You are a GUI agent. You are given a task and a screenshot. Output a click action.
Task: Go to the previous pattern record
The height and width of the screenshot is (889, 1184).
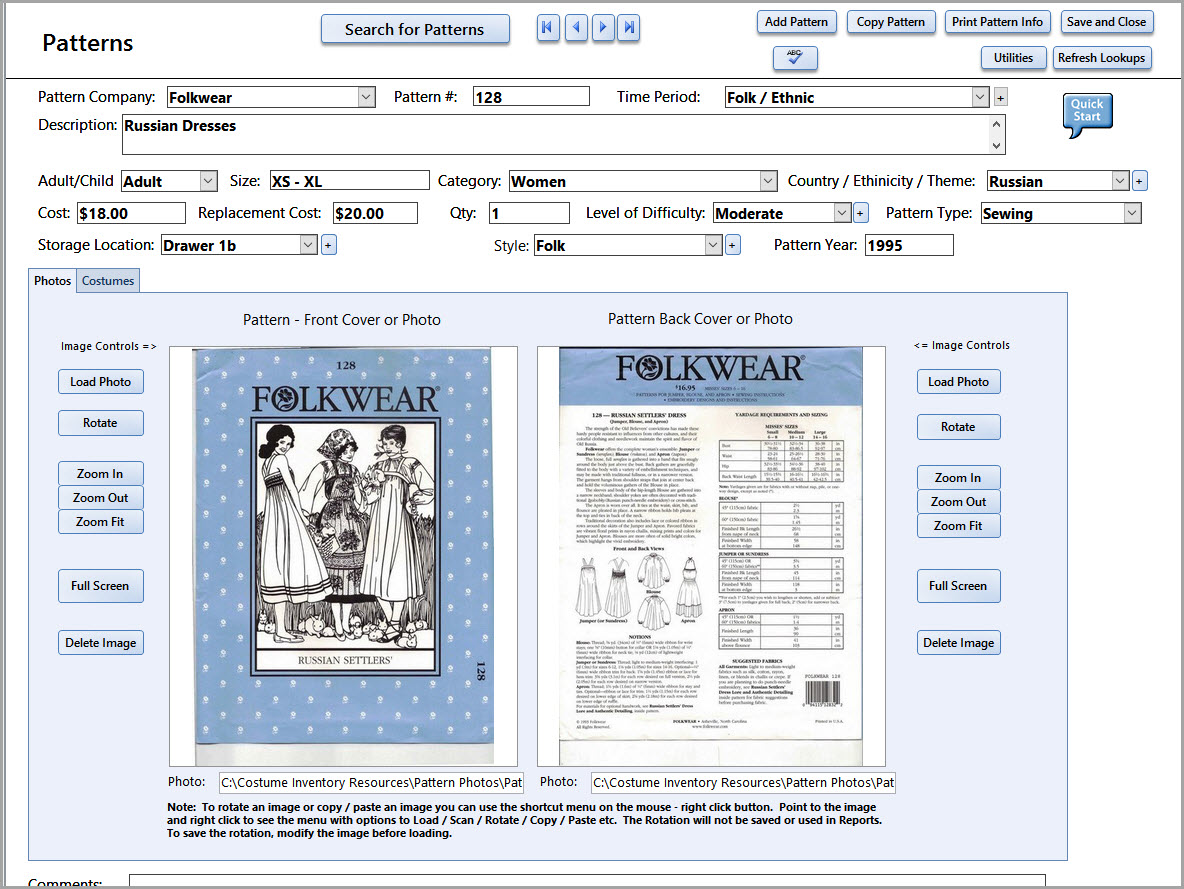576,28
